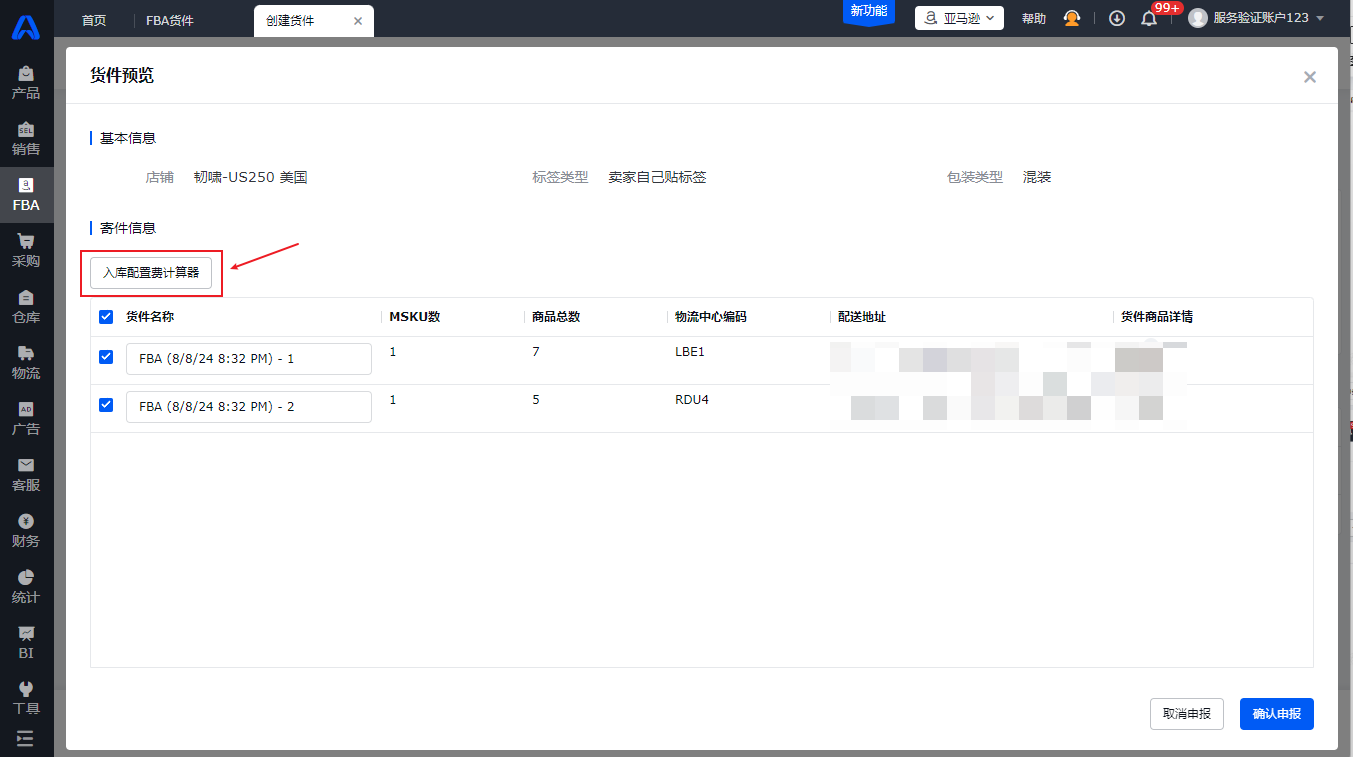Edit shipment name field ending in - 2
The width and height of the screenshot is (1353, 757).
click(x=249, y=407)
